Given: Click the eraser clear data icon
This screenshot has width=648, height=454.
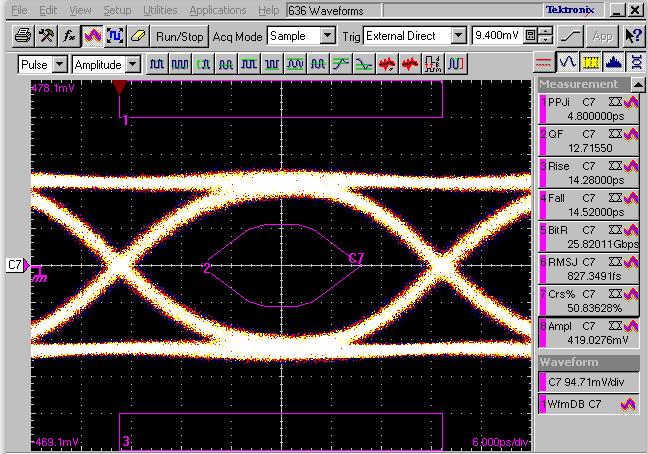Looking at the screenshot, I should pos(138,36).
